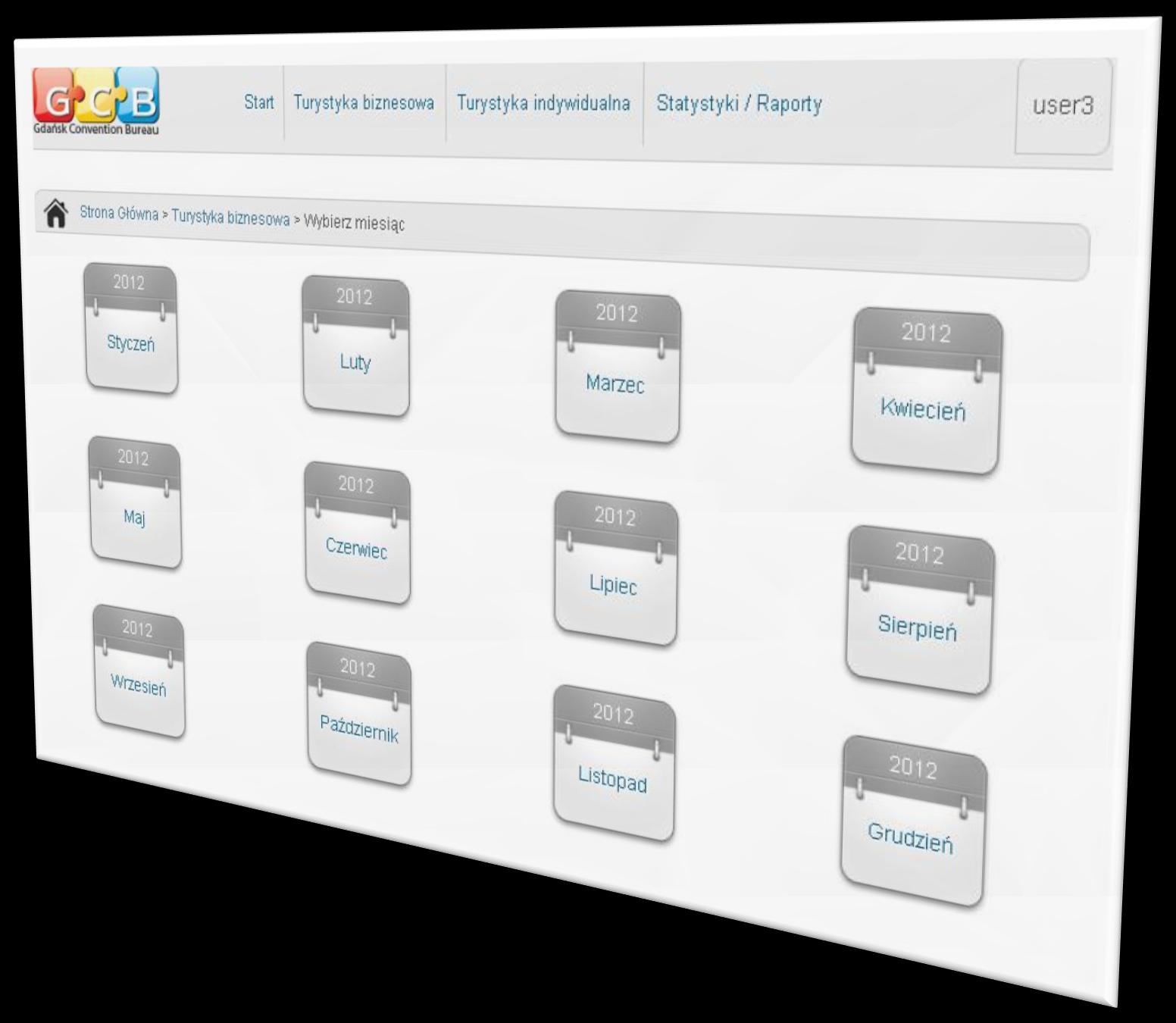Click the Wybierz miesiąc breadcrumb text
The width and height of the screenshot is (1176, 1023).
pyautogui.click(x=354, y=223)
